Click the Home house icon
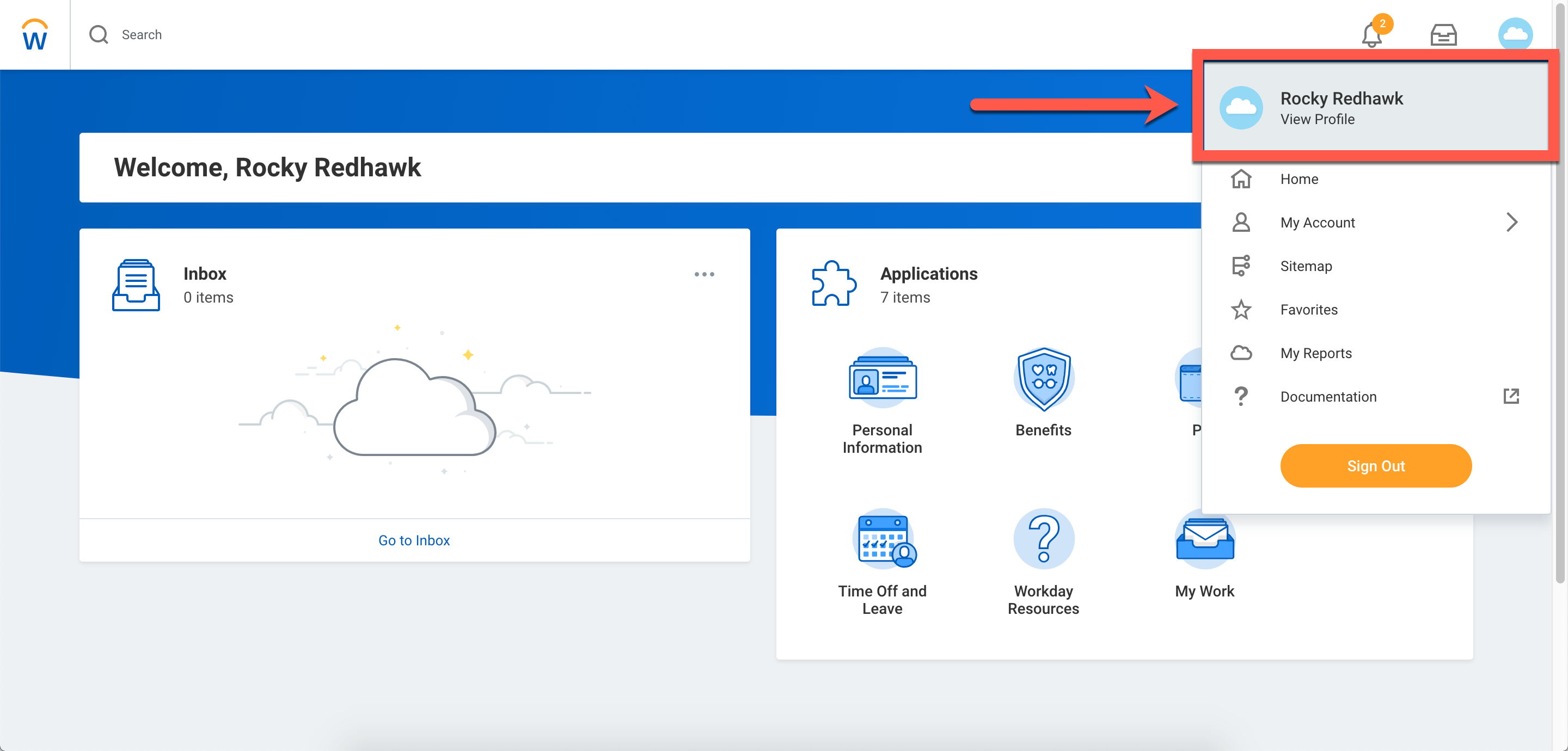 tap(1241, 179)
